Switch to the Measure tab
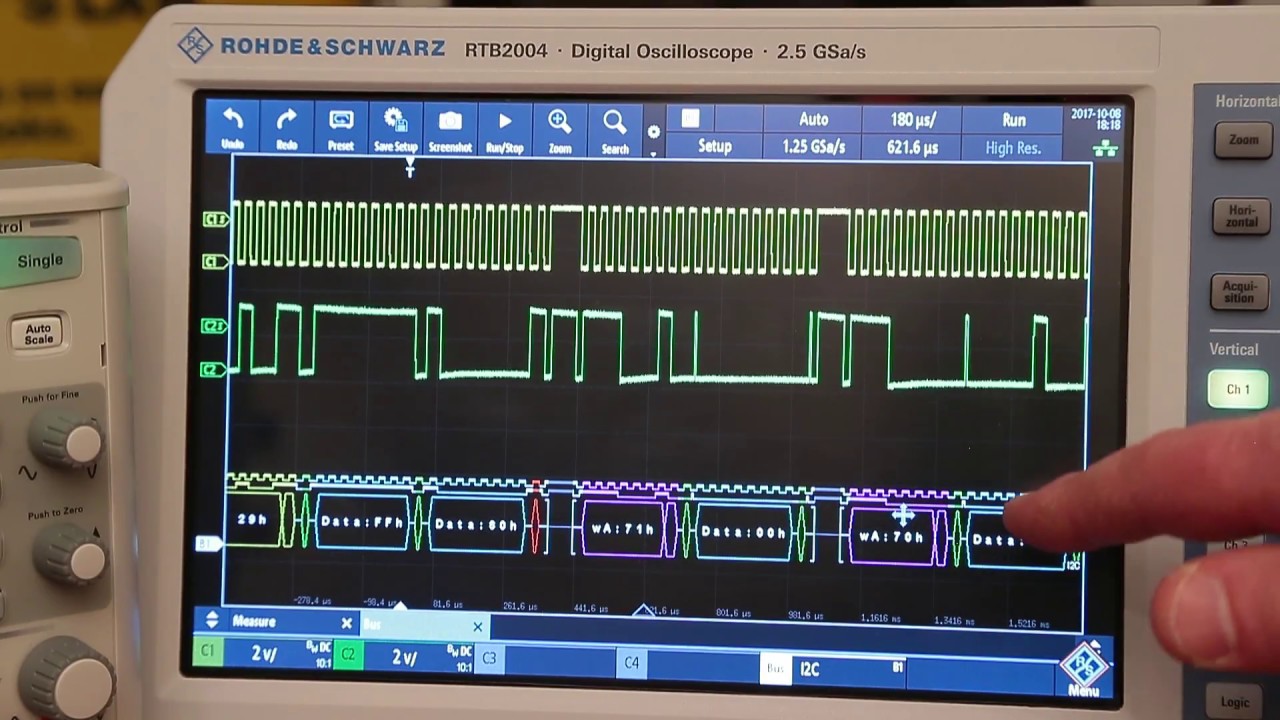The width and height of the screenshot is (1280, 720). 279,622
